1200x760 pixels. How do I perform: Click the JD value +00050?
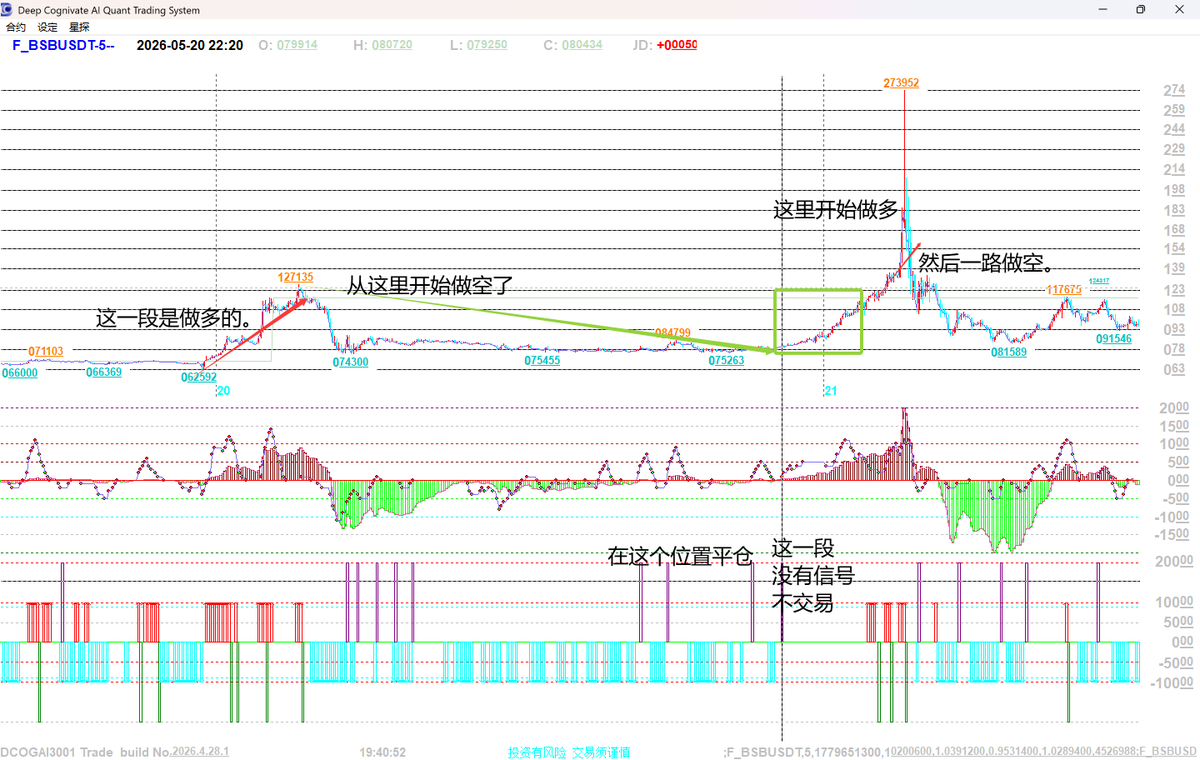click(x=677, y=46)
